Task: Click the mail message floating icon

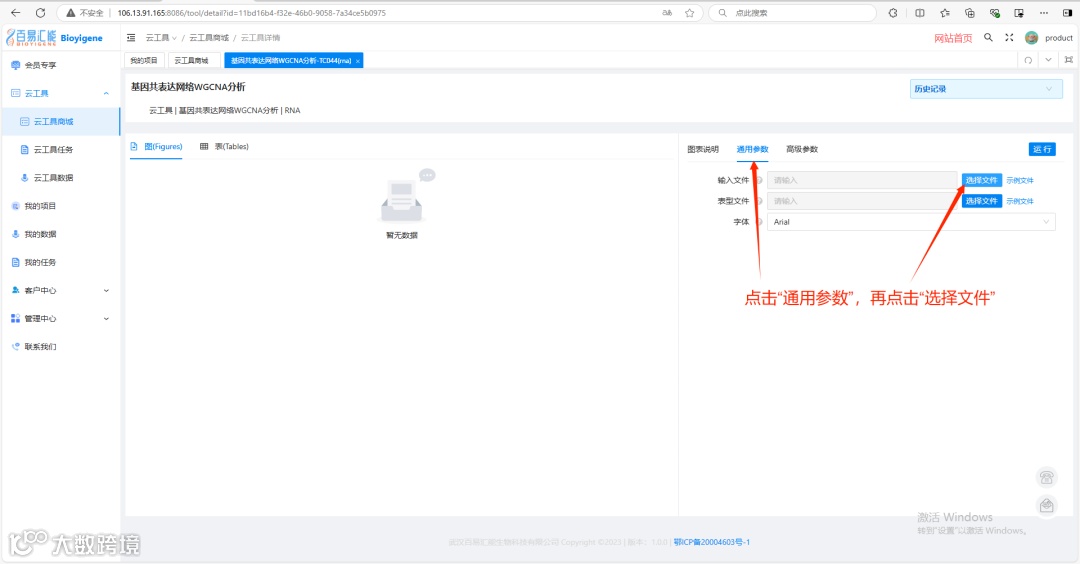Action: [1046, 506]
